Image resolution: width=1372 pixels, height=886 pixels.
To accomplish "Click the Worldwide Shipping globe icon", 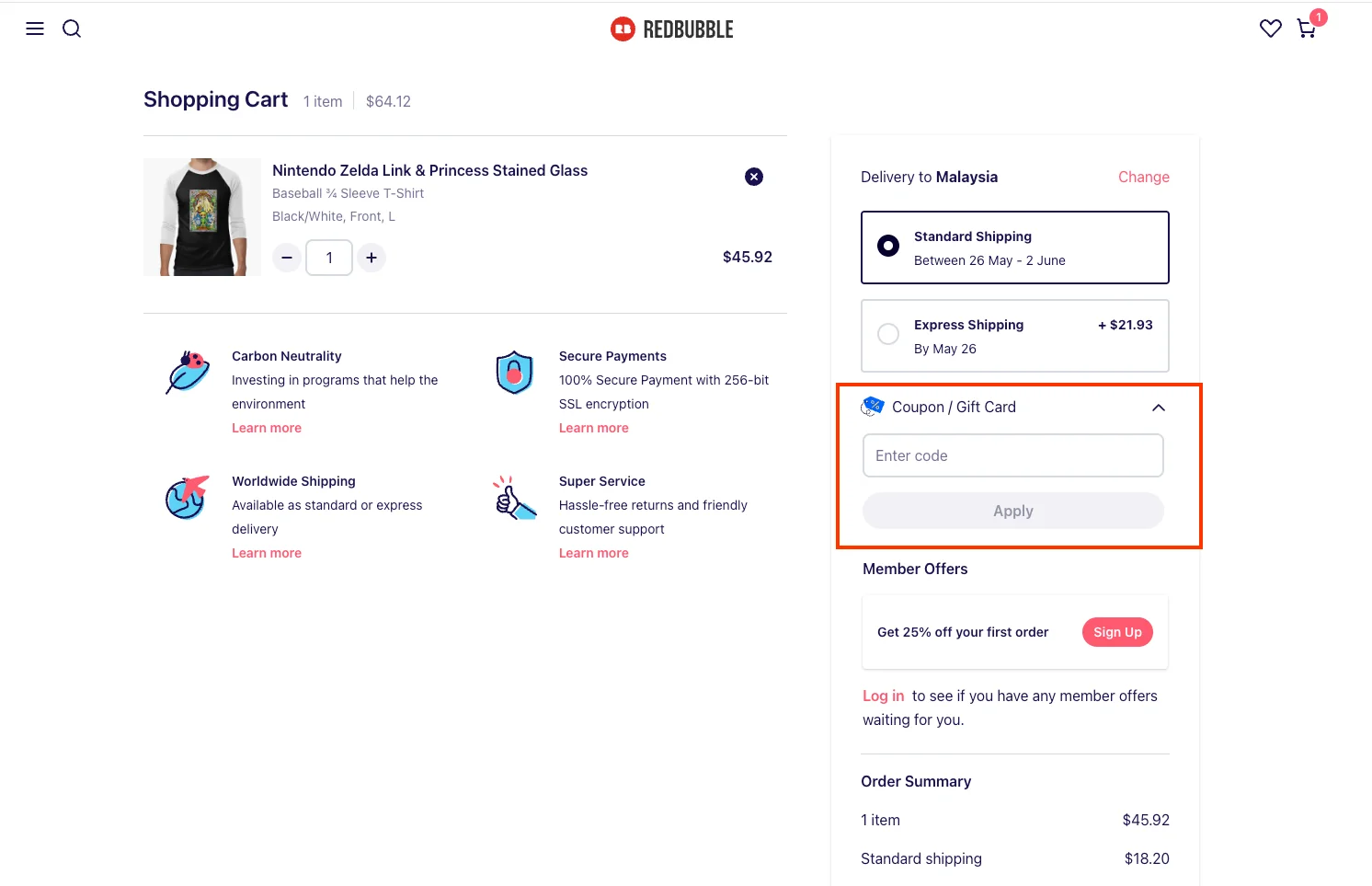I will pyautogui.click(x=188, y=497).
